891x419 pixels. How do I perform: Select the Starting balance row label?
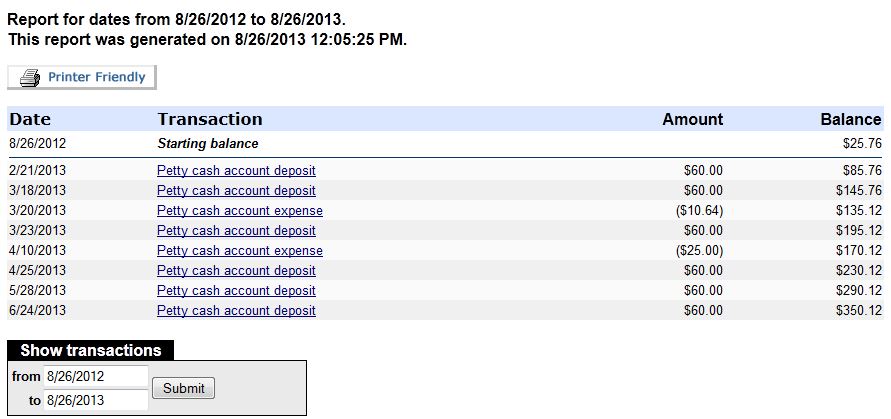tap(207, 144)
